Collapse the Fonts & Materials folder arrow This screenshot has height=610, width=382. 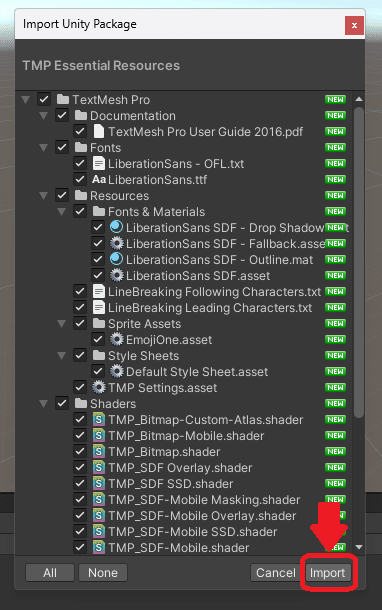[61, 211]
